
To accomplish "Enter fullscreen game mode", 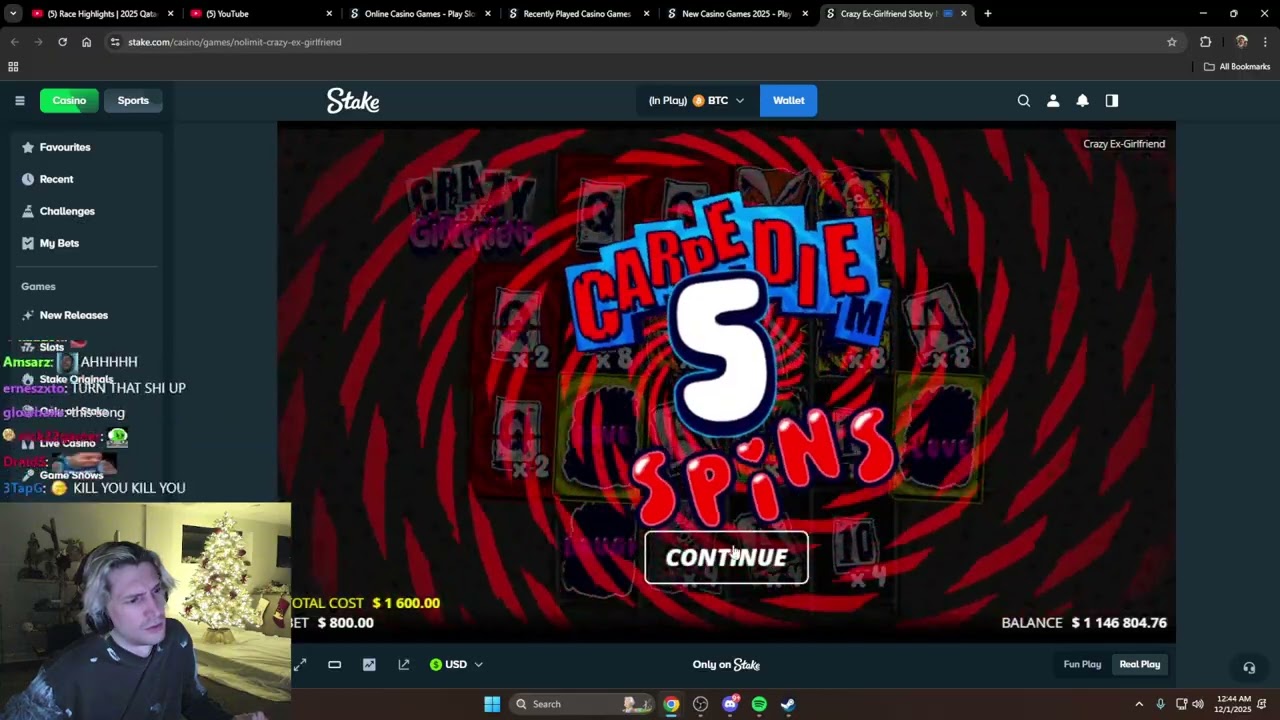I will pos(300,664).
